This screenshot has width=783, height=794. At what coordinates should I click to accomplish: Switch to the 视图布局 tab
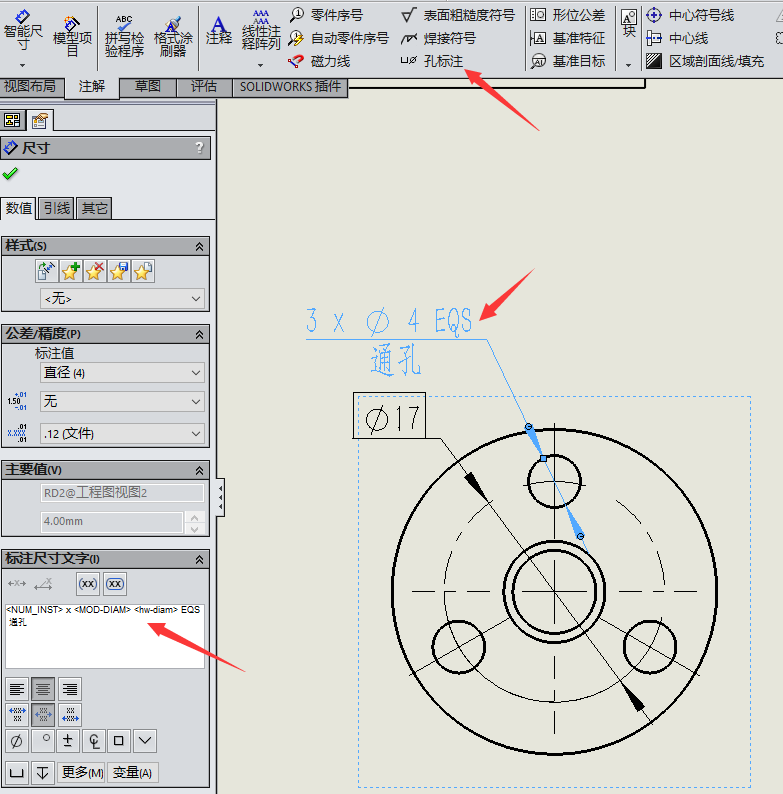click(32, 87)
